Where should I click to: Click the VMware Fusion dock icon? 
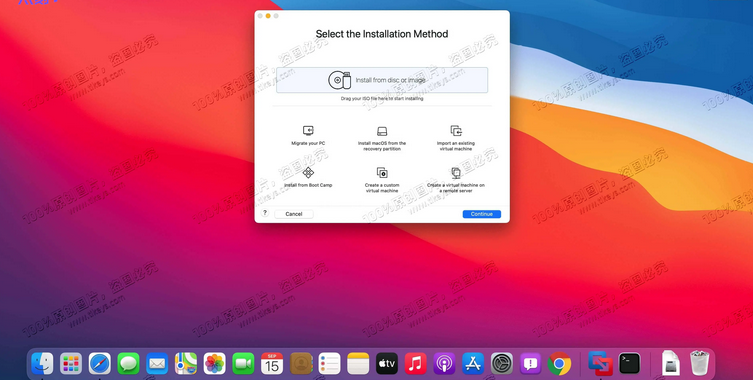coord(601,364)
